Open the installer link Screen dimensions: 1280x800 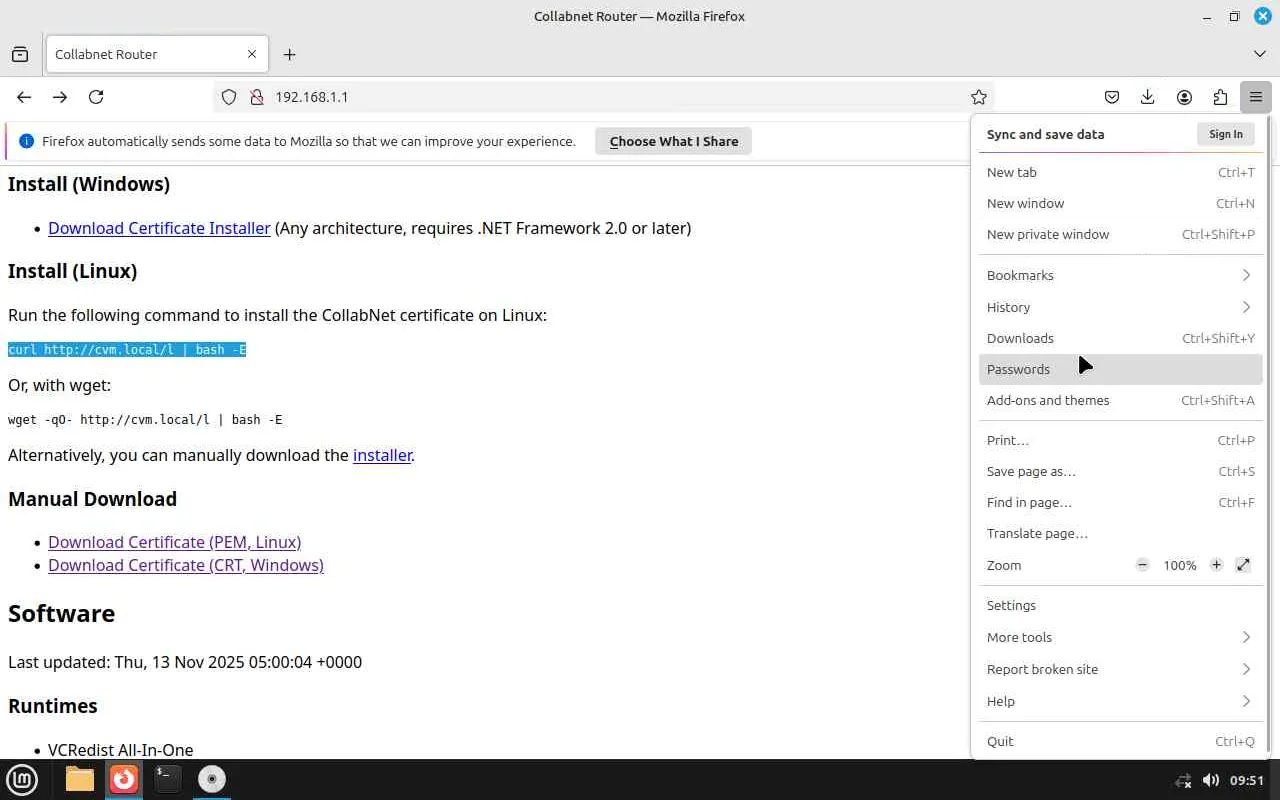382,455
